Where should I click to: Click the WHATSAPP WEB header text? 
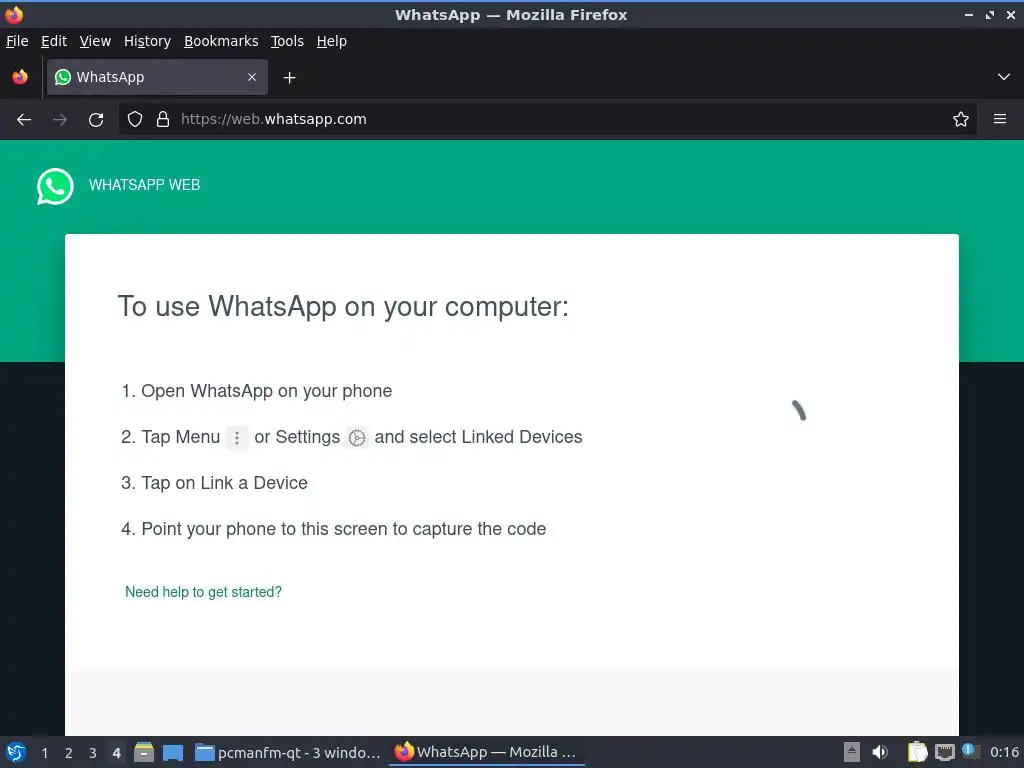(144, 185)
